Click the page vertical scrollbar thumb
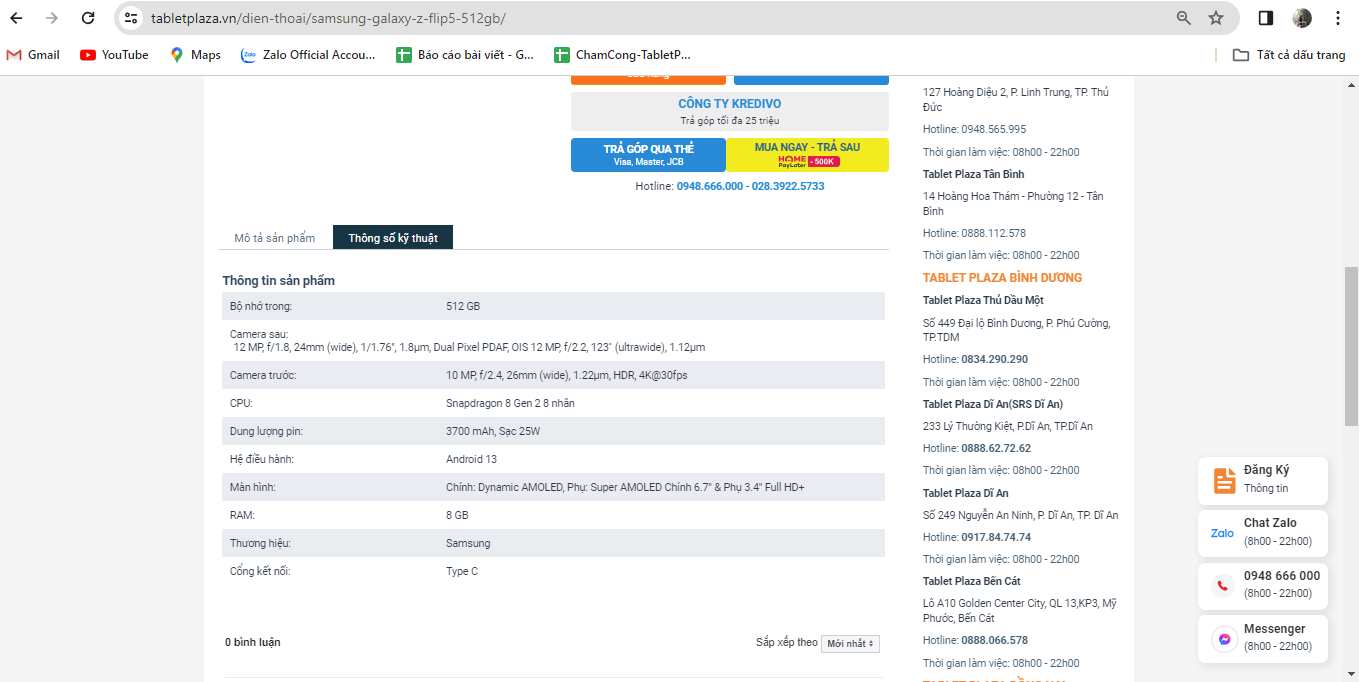 (1351, 346)
